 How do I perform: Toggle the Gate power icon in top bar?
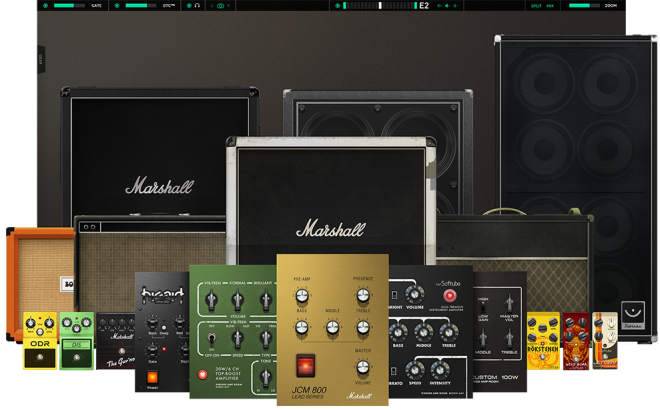tap(45, 5)
